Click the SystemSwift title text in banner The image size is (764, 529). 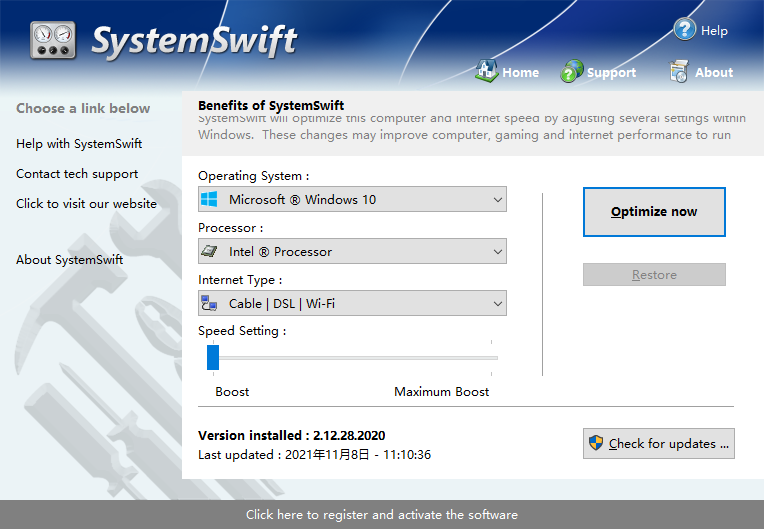click(x=194, y=41)
